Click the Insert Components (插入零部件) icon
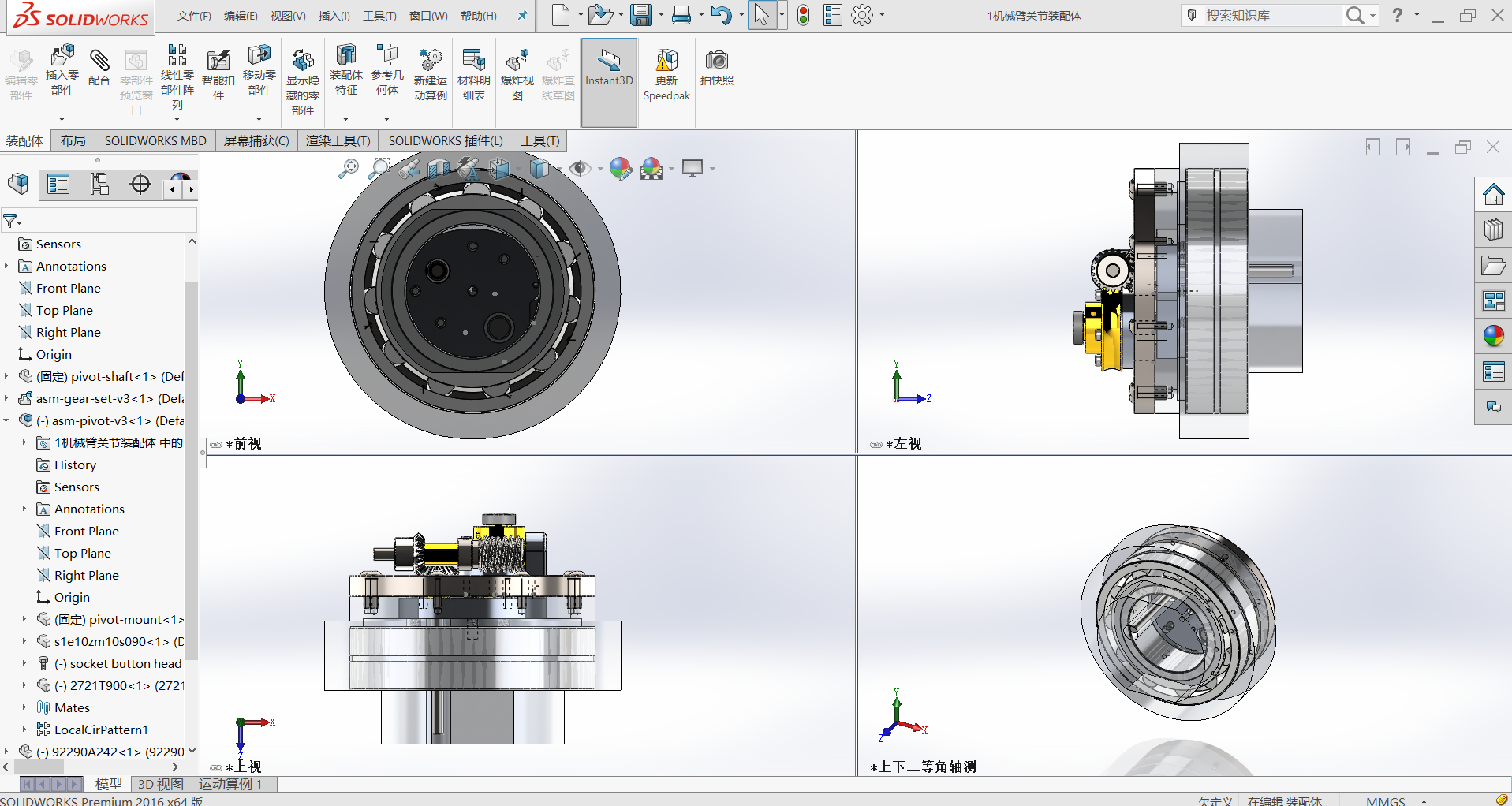This screenshot has width=1512, height=806. (x=62, y=56)
